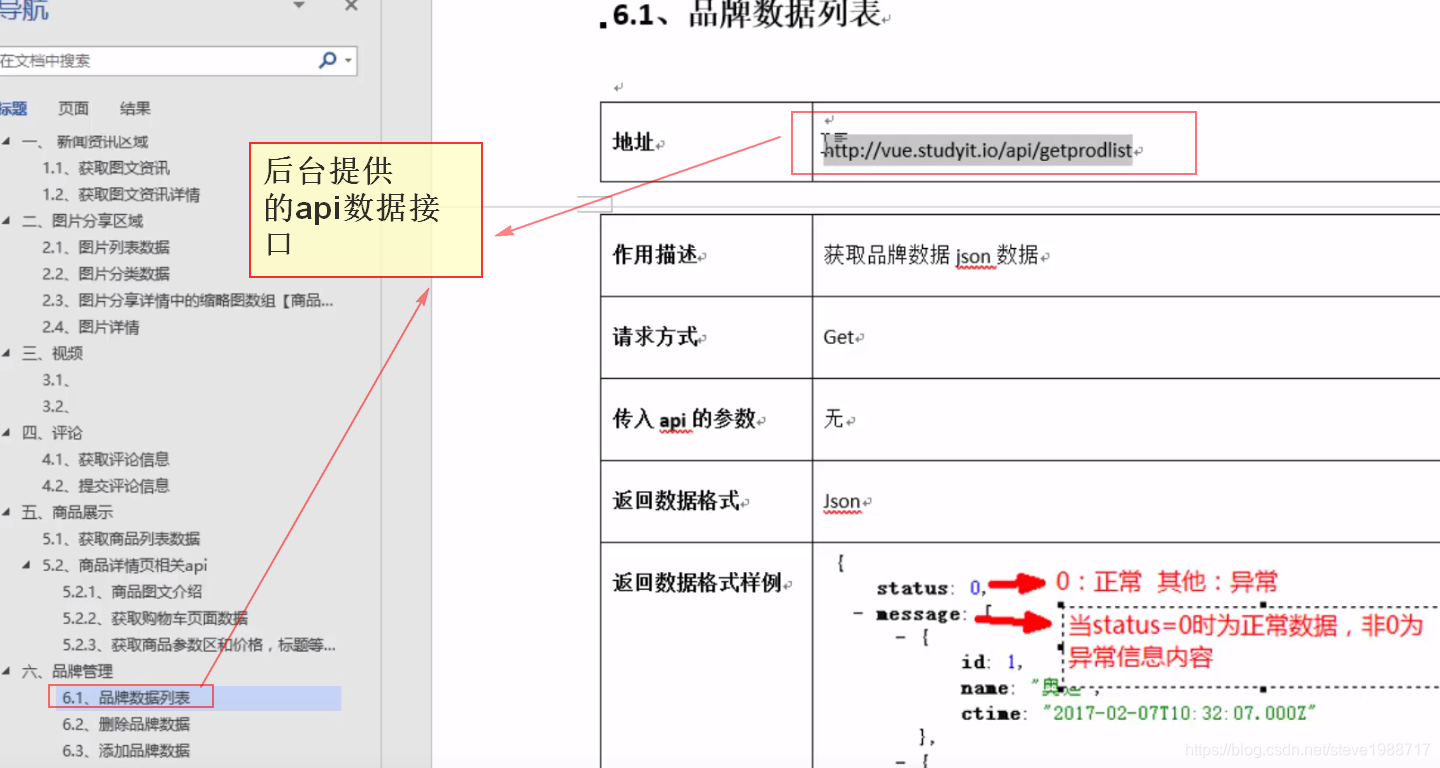
Task: Select the 3.2、 heading entry
Action: 56,406
